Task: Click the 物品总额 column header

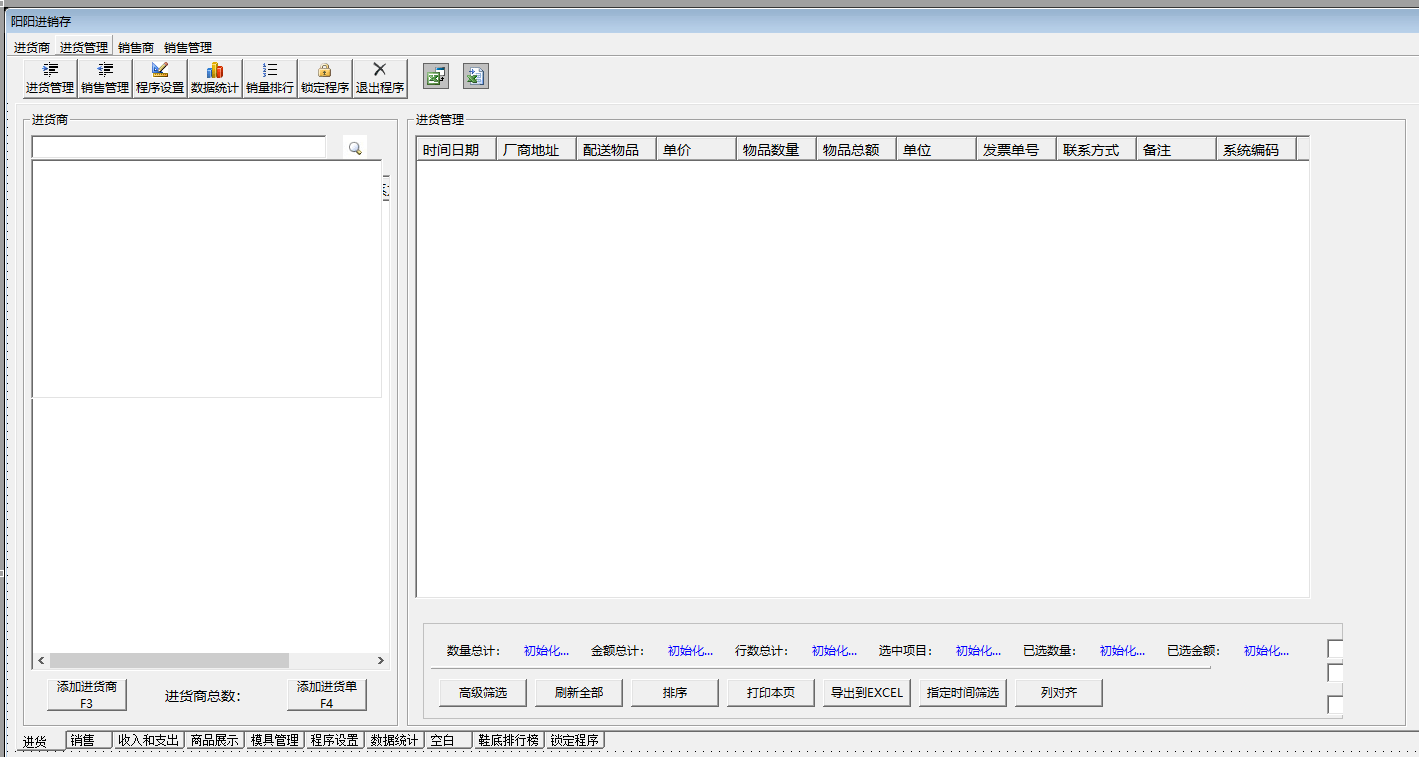Action: (x=855, y=150)
